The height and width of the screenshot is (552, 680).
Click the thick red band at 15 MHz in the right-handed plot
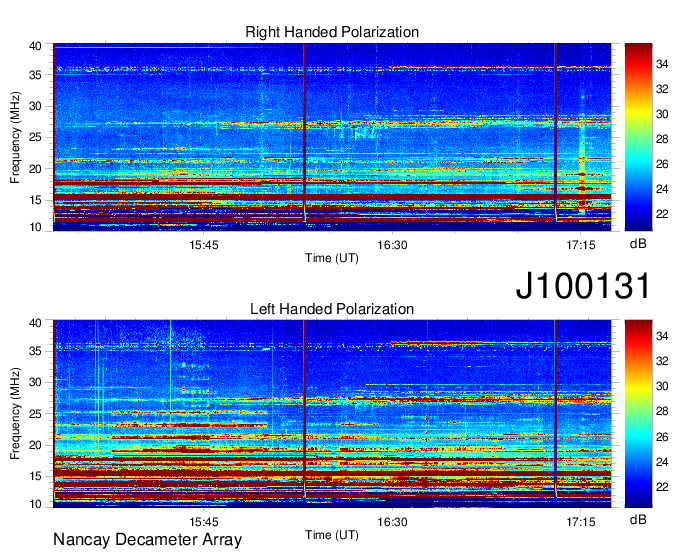332,197
